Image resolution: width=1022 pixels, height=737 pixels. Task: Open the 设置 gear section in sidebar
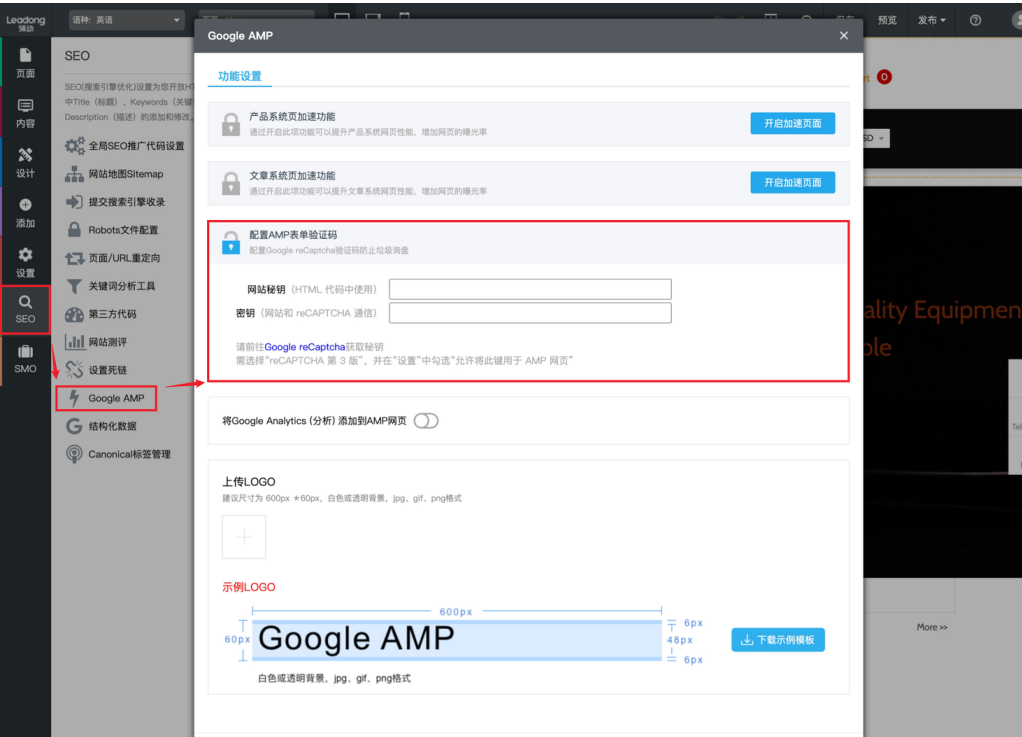[x=25, y=263]
